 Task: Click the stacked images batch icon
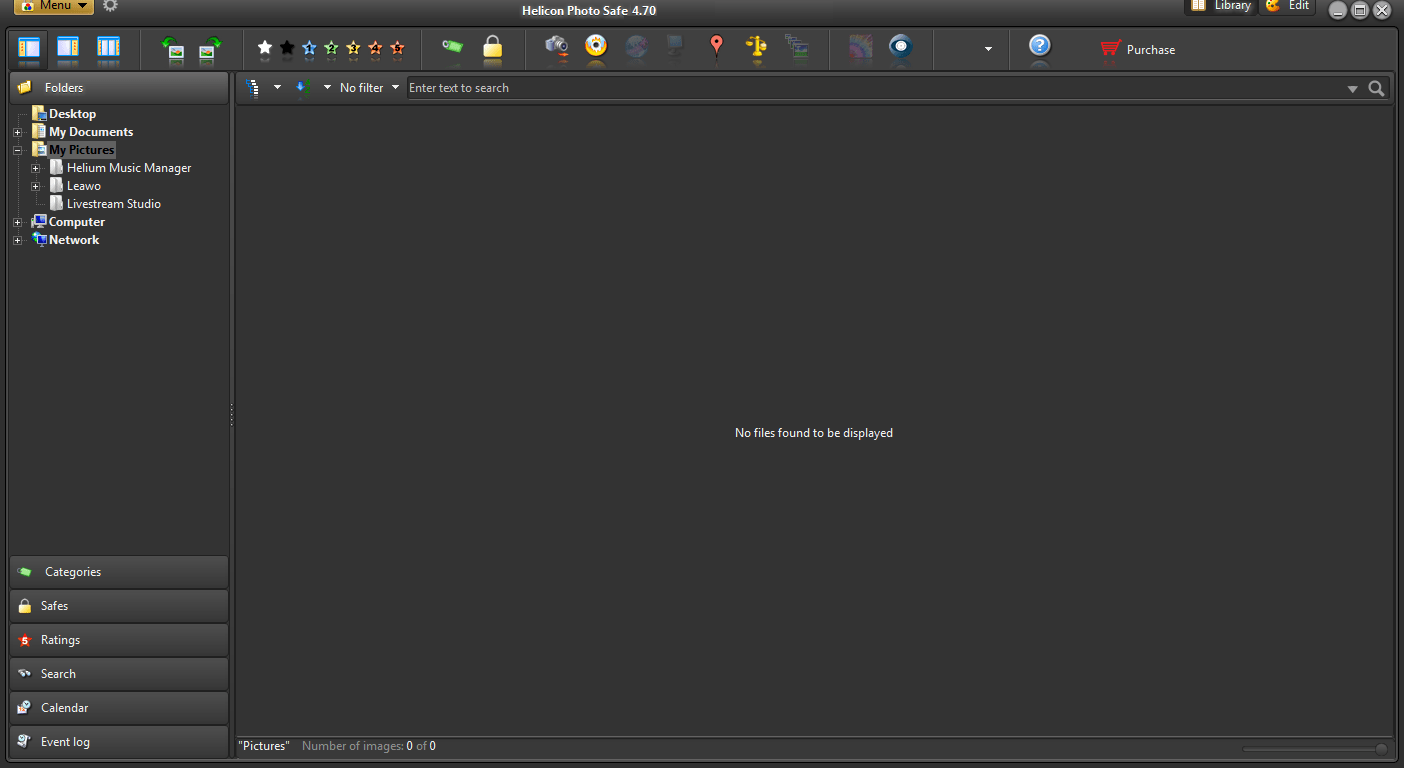click(797, 46)
